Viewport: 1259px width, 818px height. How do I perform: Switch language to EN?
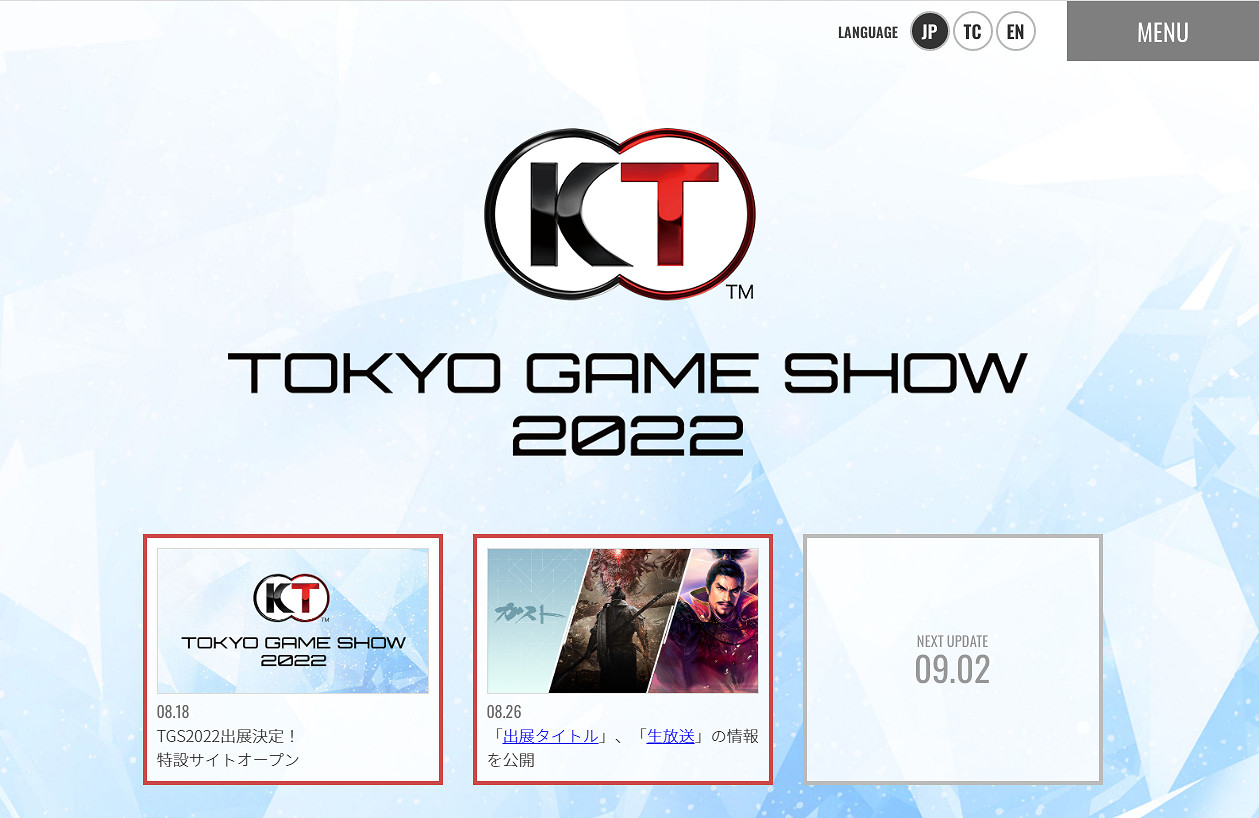1015,32
